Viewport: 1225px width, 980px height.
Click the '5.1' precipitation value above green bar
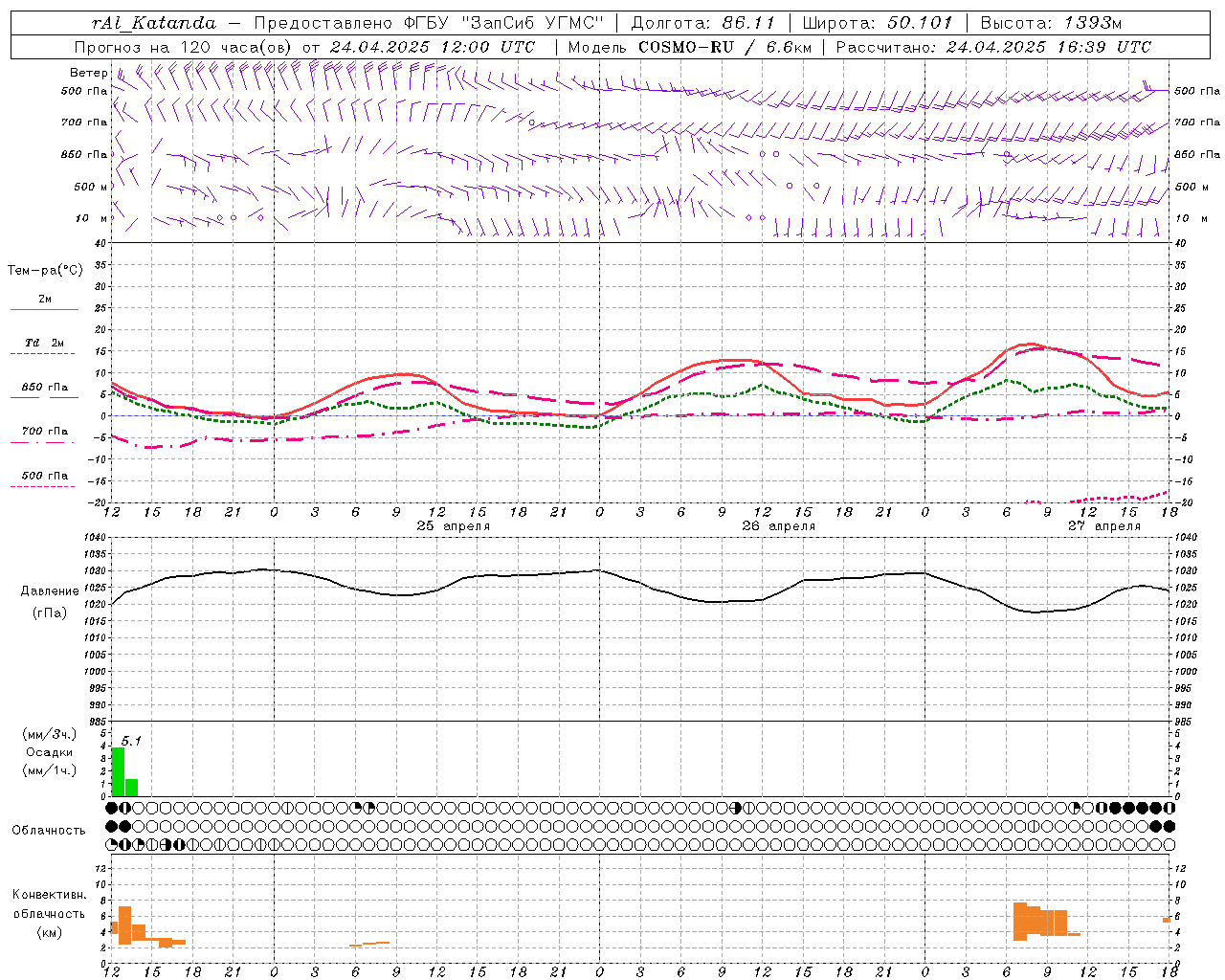tap(131, 741)
